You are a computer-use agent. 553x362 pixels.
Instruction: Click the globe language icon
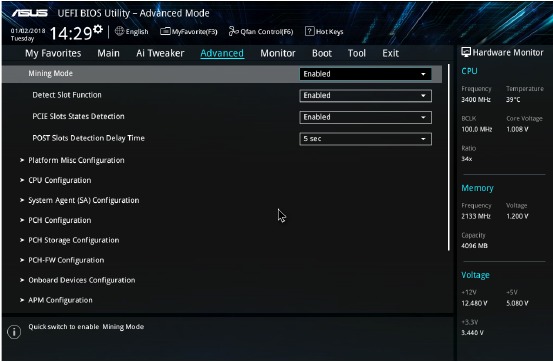120,31
